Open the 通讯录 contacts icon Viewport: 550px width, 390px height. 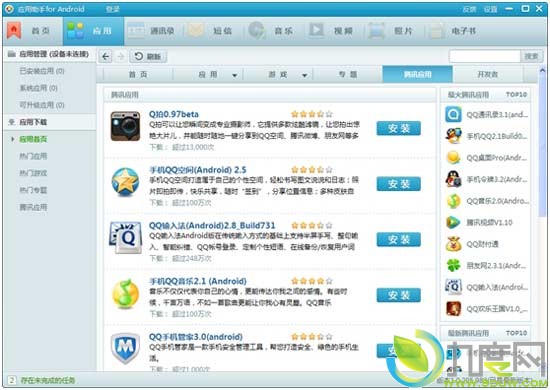click(x=136, y=31)
